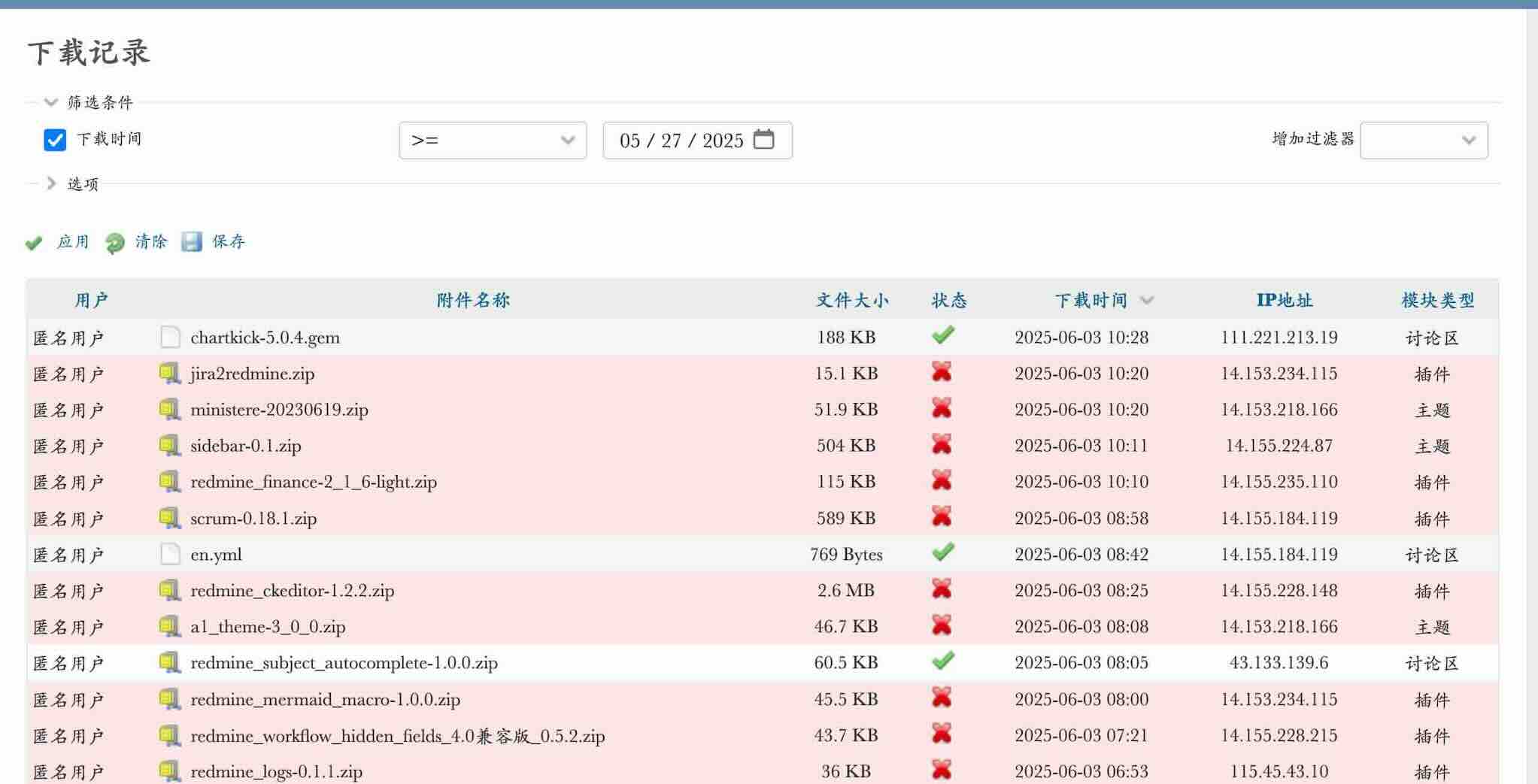Click red X status of sidebar-0.1.zip
This screenshot has height=784, width=1538.
tap(942, 444)
